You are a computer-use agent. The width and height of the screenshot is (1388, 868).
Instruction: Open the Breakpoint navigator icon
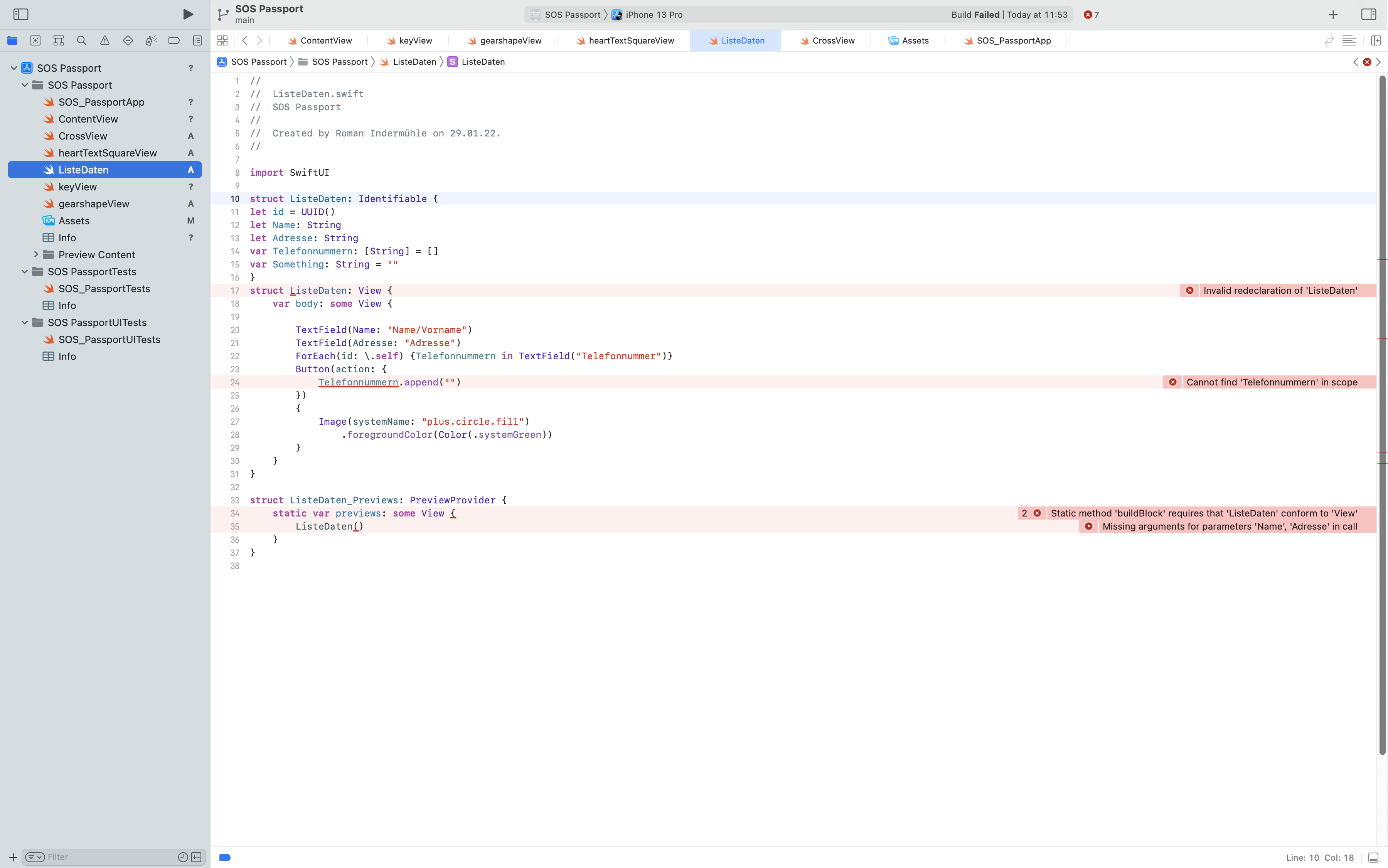pyautogui.click(x=174, y=41)
